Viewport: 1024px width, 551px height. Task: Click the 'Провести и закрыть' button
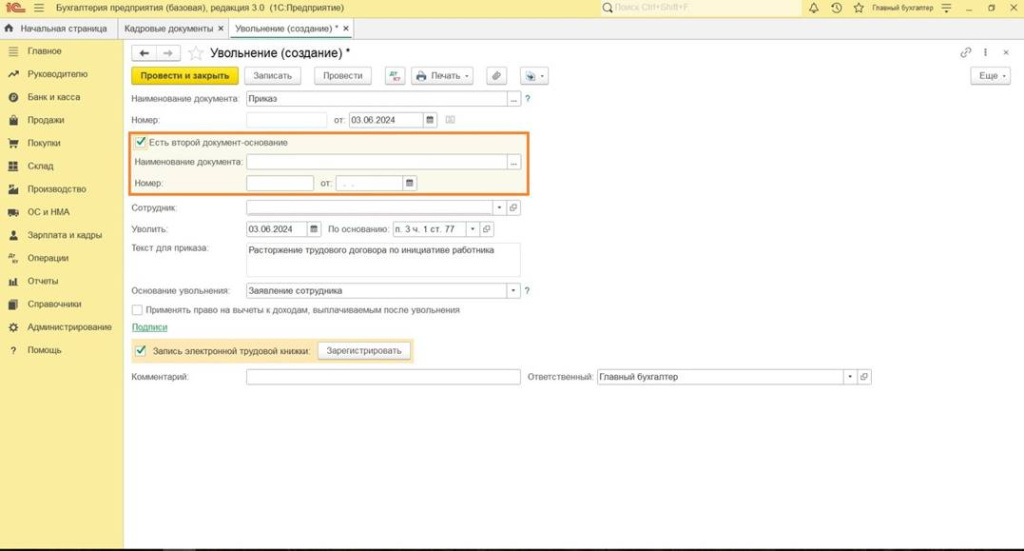(x=185, y=76)
